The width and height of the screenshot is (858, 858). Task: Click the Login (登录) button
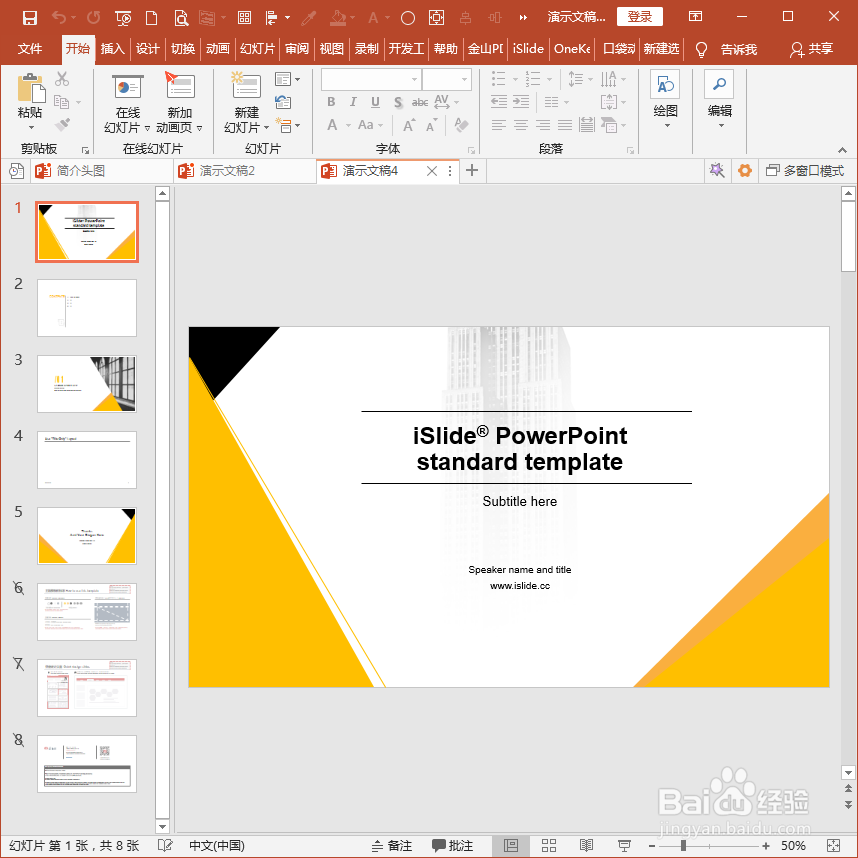639,16
